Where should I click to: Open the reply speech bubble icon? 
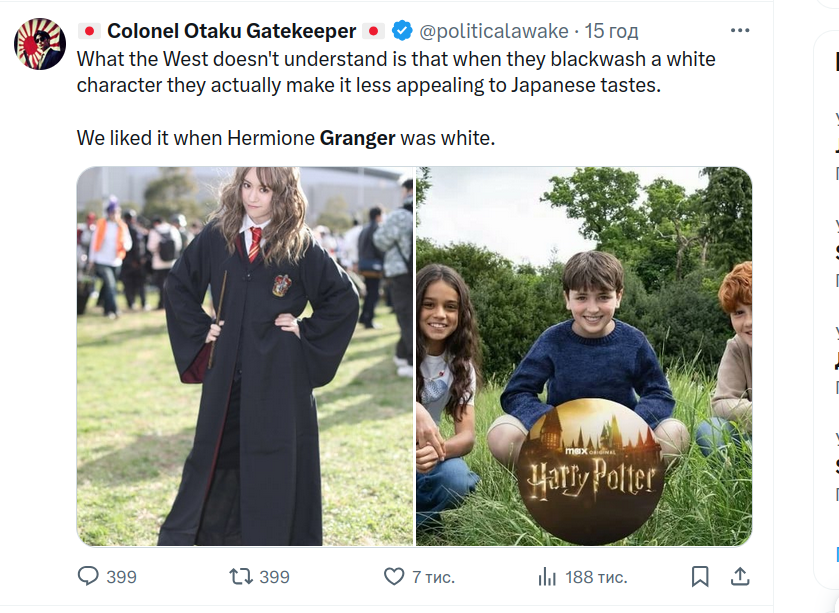pyautogui.click(x=89, y=576)
